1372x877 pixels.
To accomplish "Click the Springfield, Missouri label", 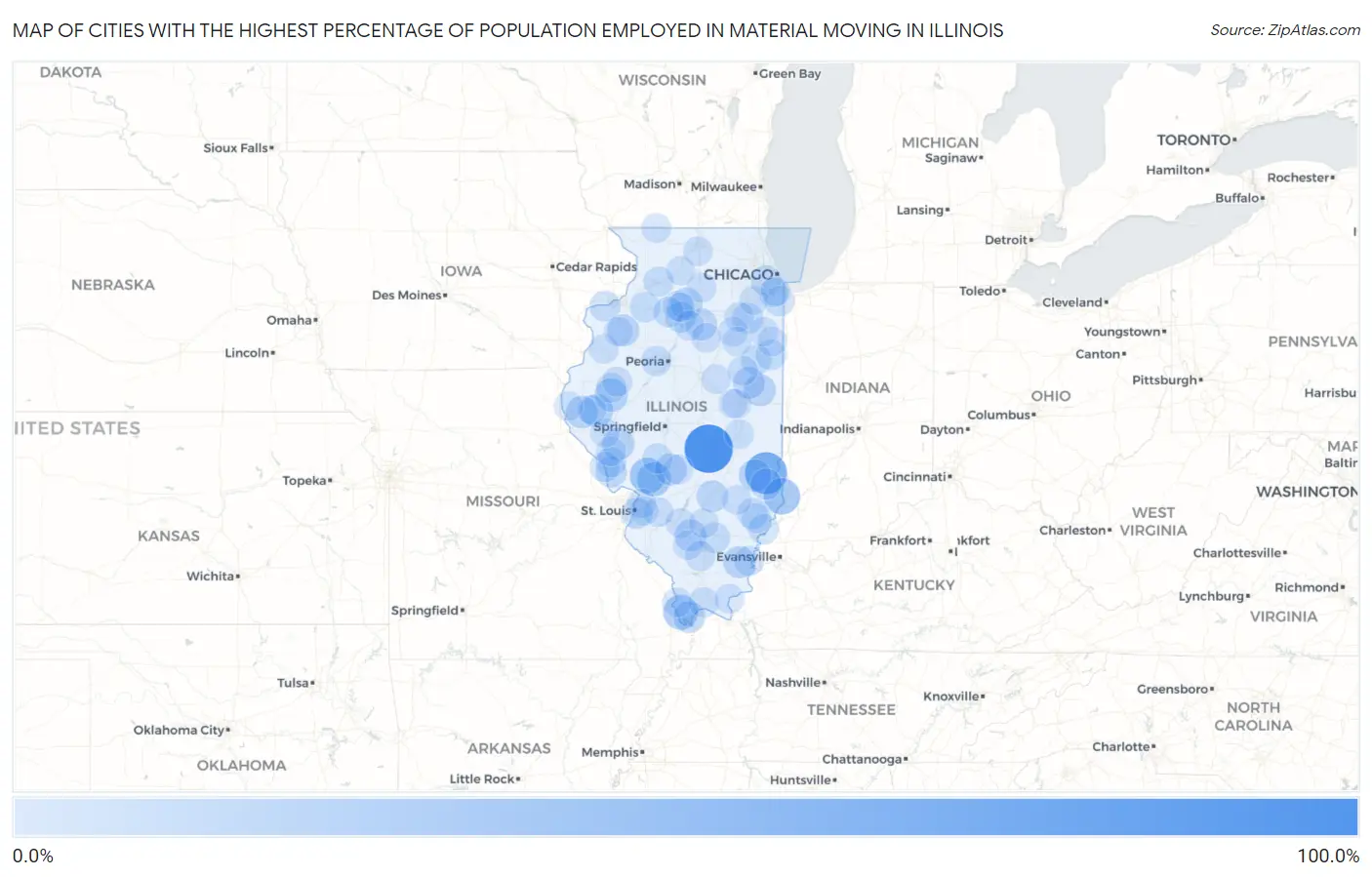I will (425, 610).
